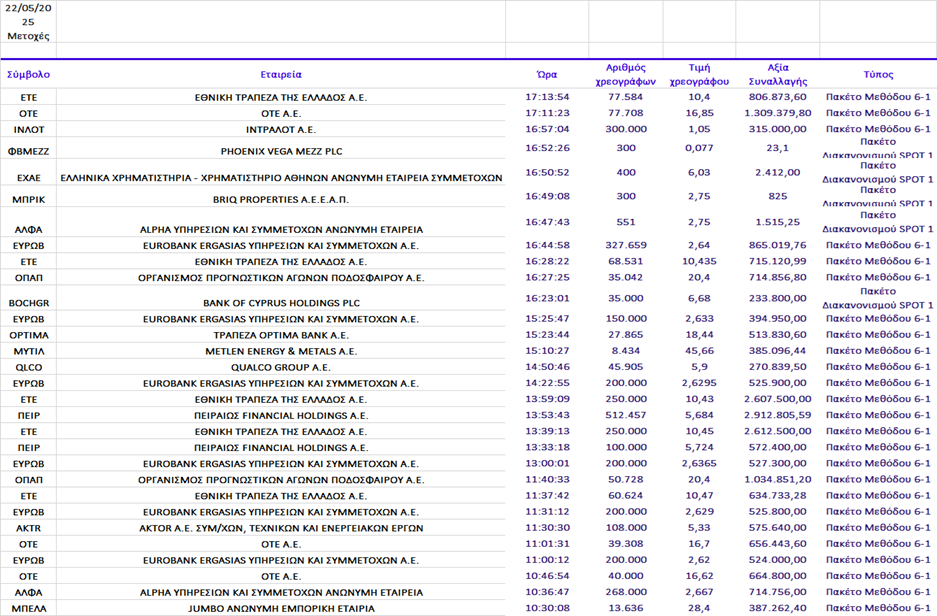
Task: Select value cell 664.800,00
Action: [x=777, y=577]
